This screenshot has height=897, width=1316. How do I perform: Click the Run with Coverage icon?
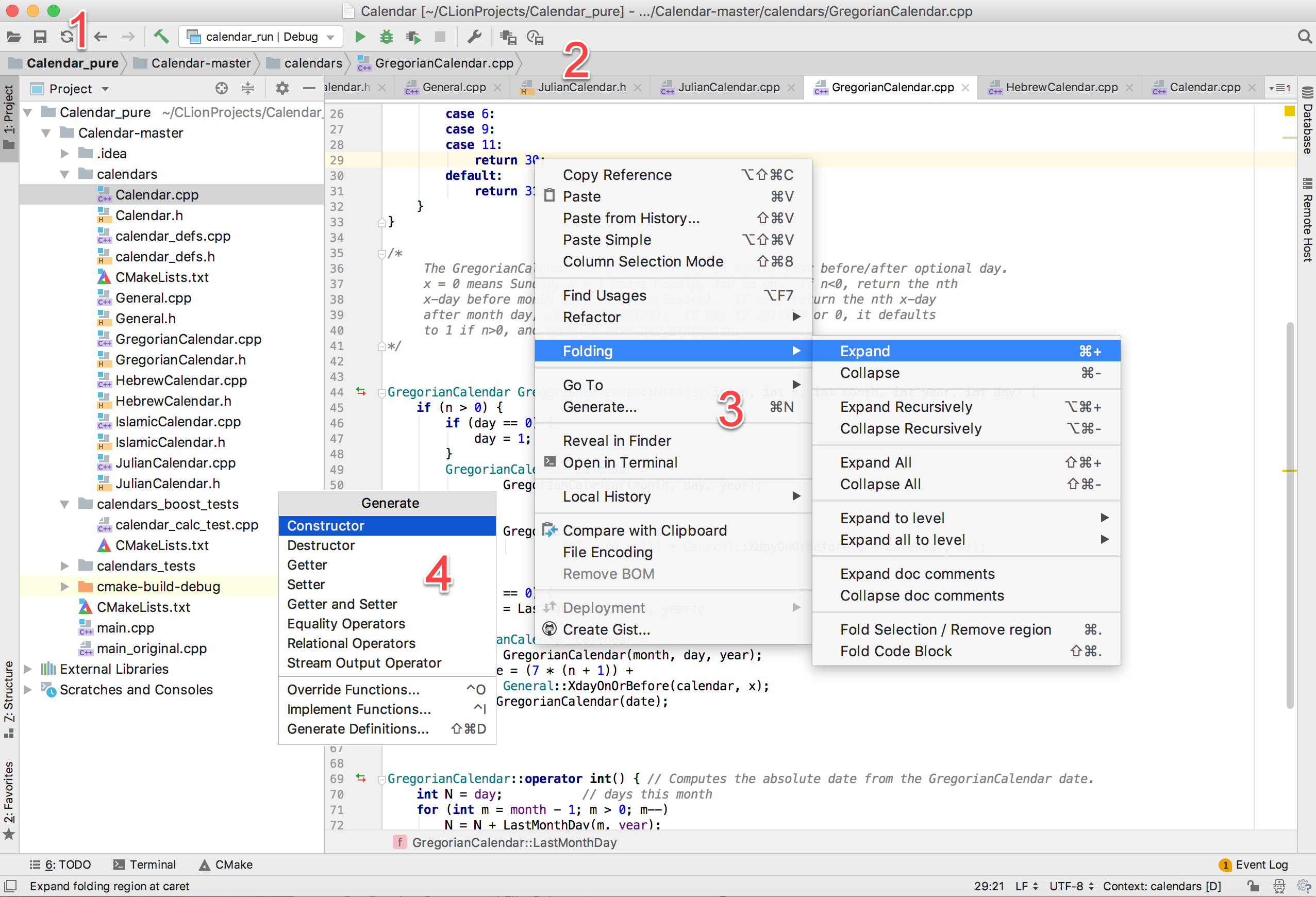coord(413,37)
